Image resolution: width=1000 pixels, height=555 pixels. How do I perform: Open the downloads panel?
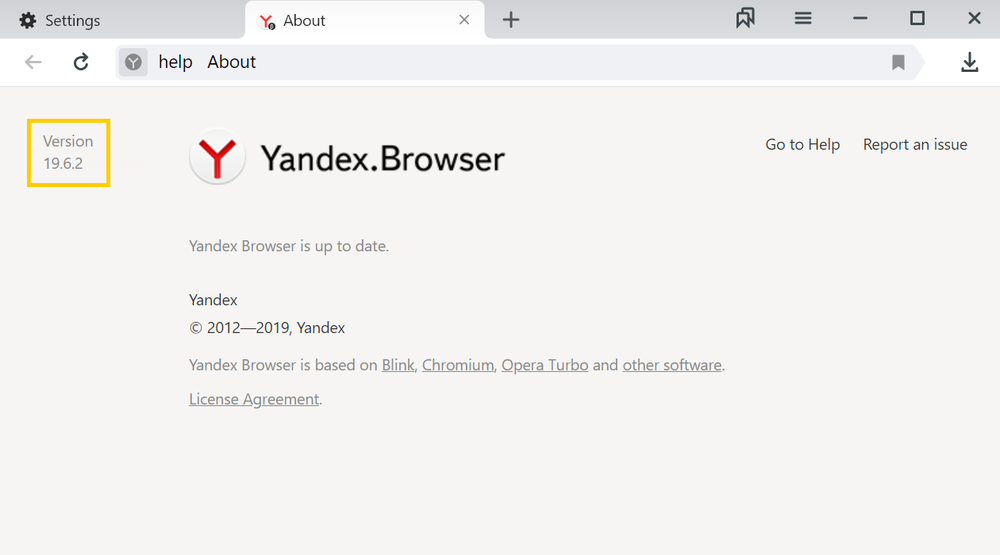coord(969,63)
